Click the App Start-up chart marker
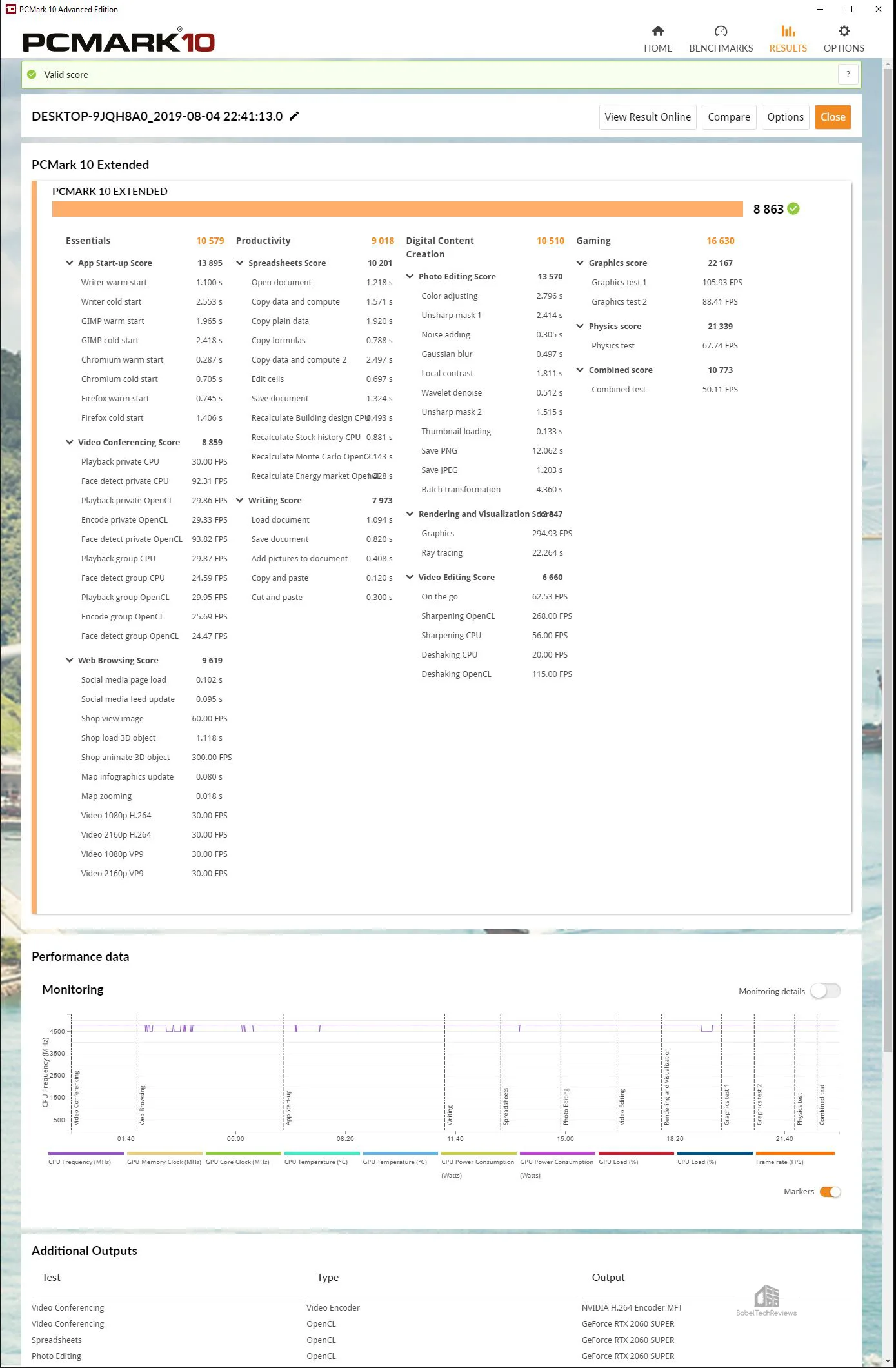This screenshot has height=1368, width=896. coord(288,1107)
